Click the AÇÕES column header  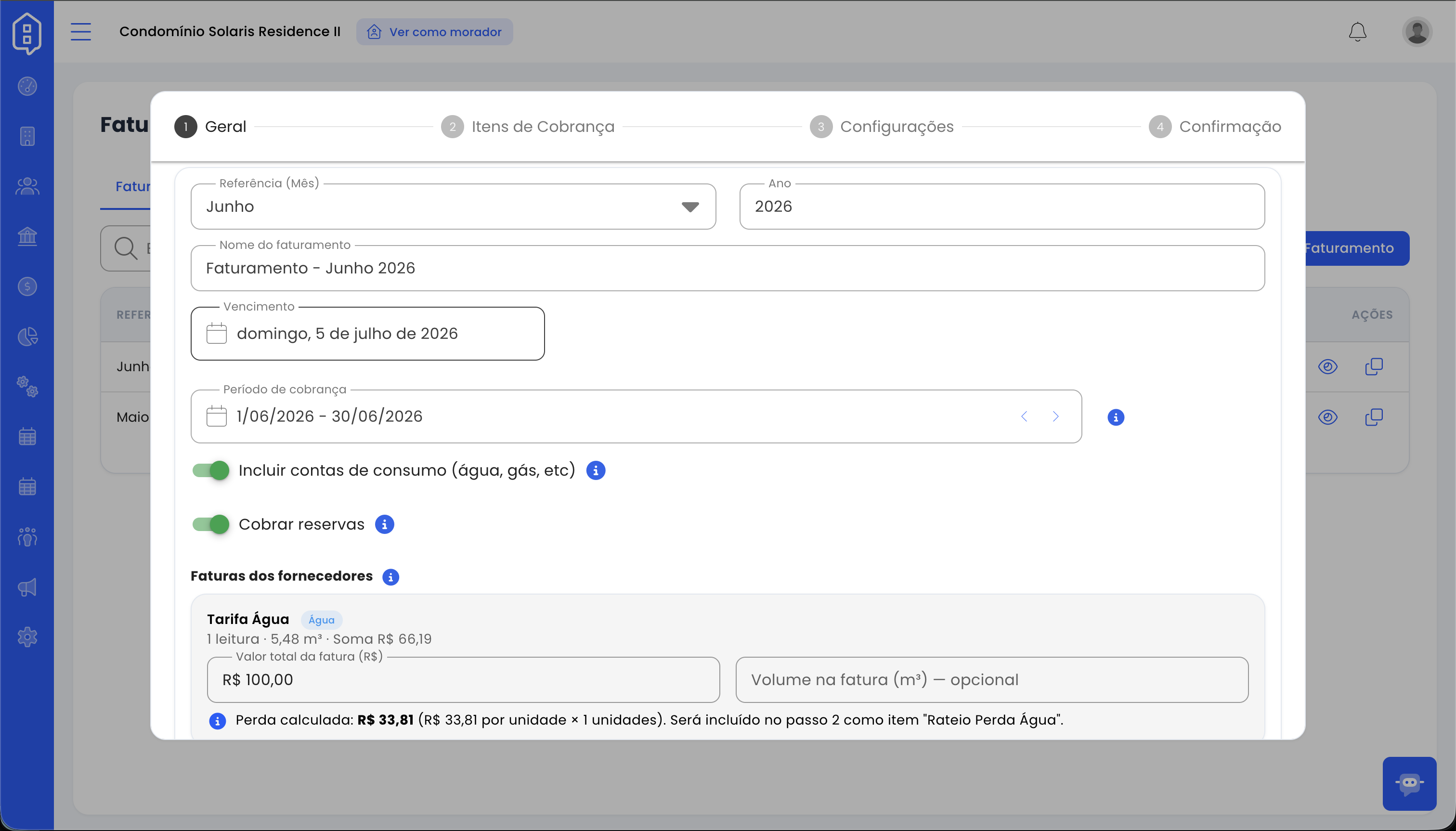tap(1372, 315)
